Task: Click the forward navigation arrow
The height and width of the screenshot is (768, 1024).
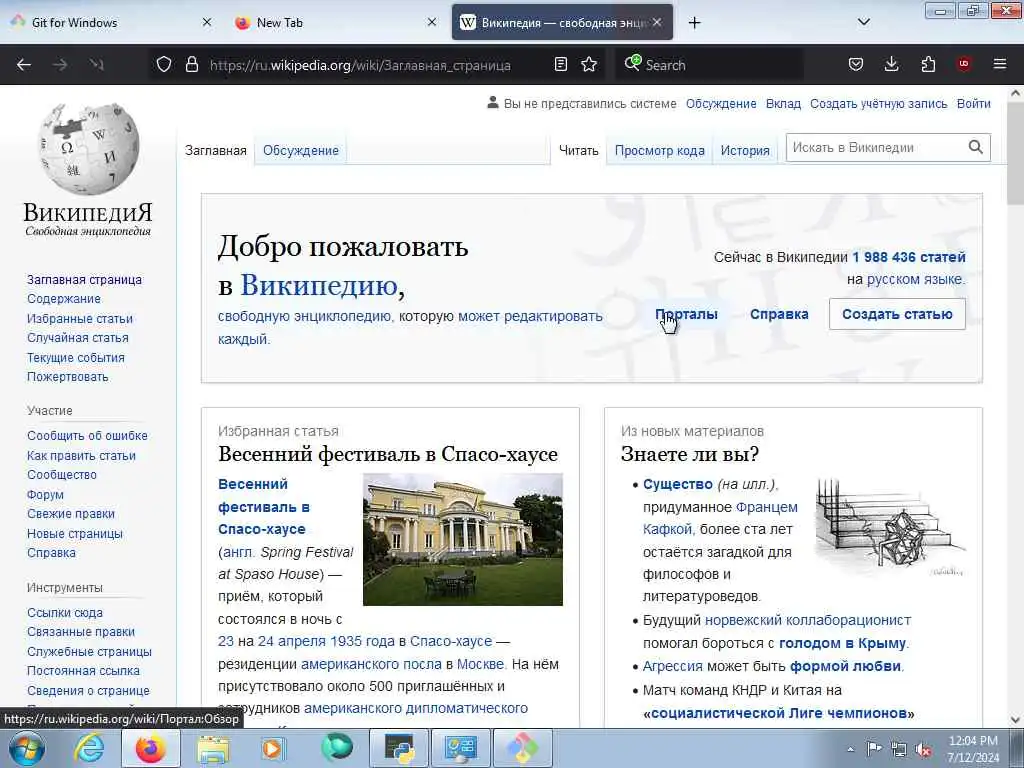Action: click(60, 65)
